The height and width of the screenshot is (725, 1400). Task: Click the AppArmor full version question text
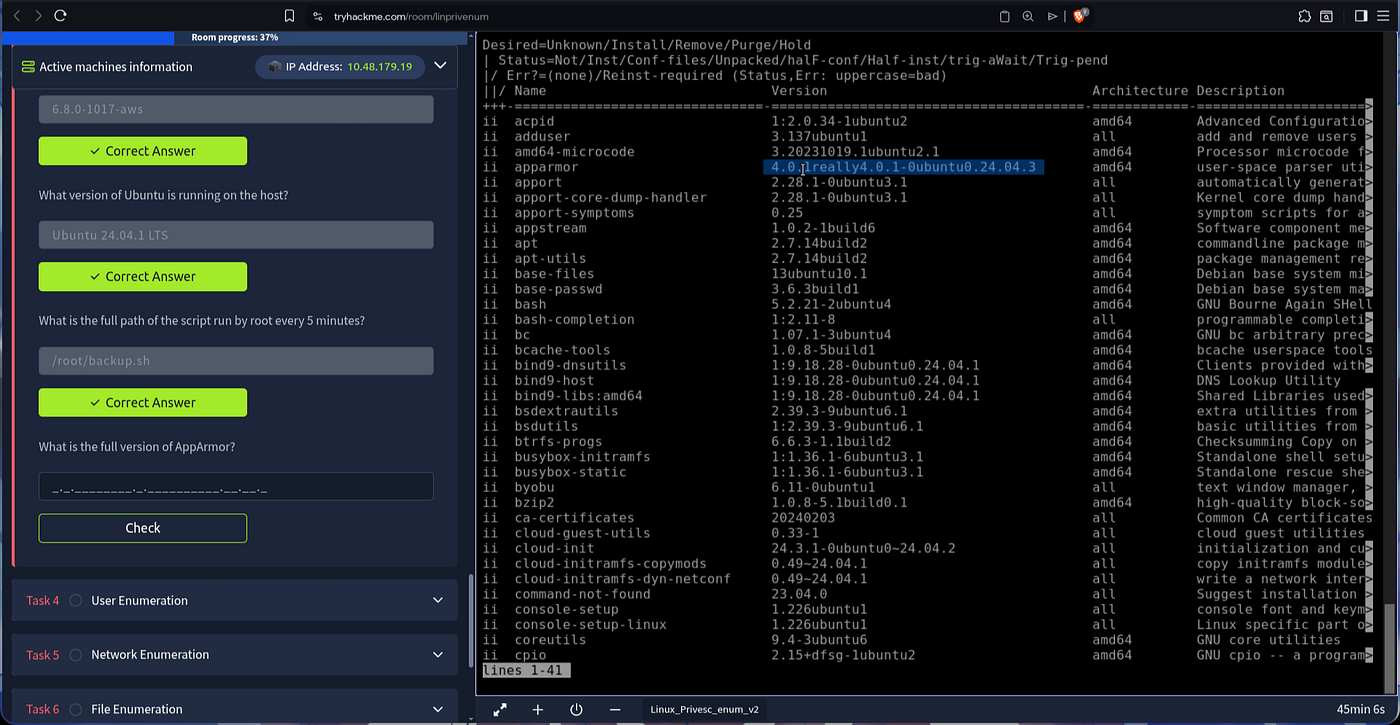coord(137,447)
